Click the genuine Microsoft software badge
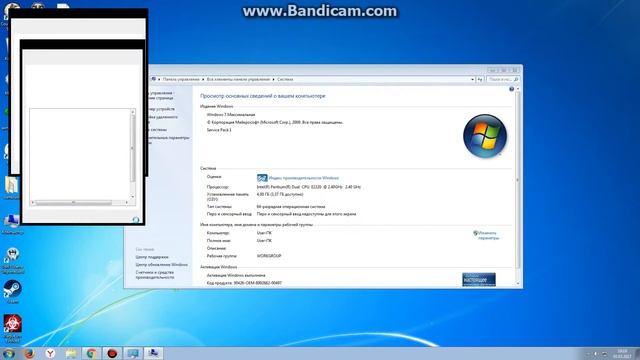Viewport: 640px width, 360px height. tap(479, 279)
